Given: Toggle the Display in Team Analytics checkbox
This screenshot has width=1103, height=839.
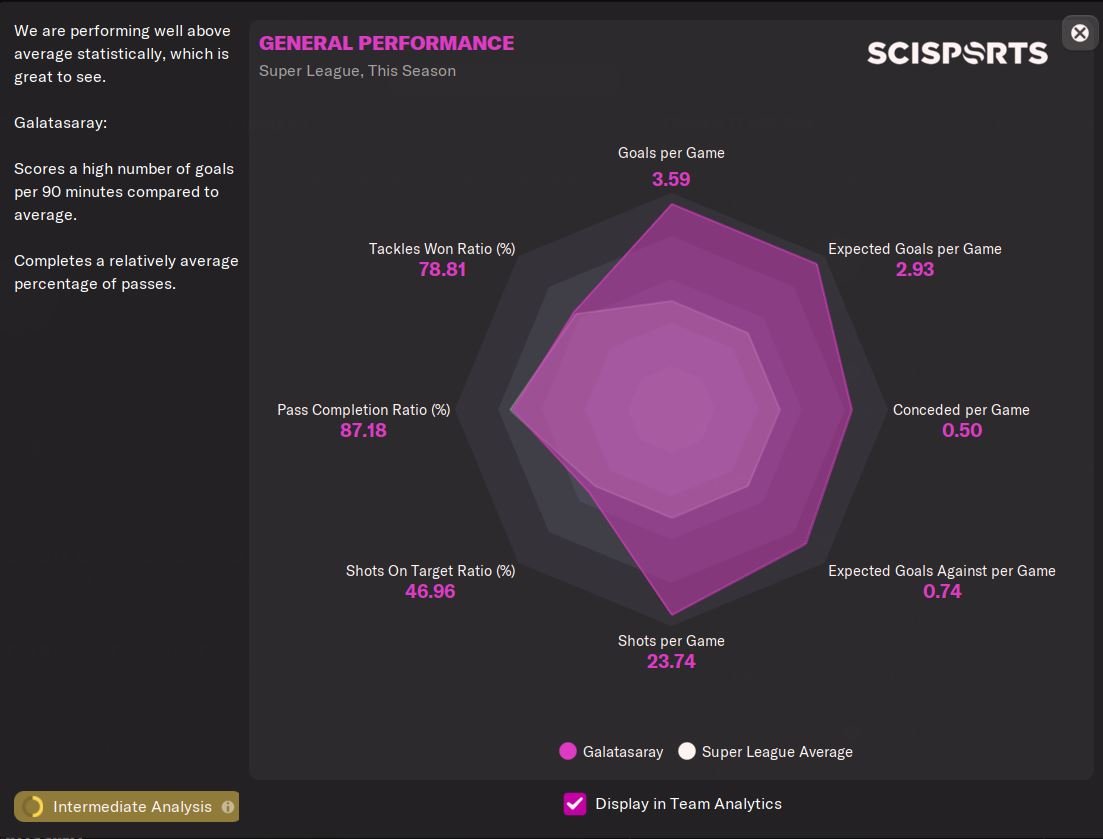Looking at the screenshot, I should (x=575, y=804).
